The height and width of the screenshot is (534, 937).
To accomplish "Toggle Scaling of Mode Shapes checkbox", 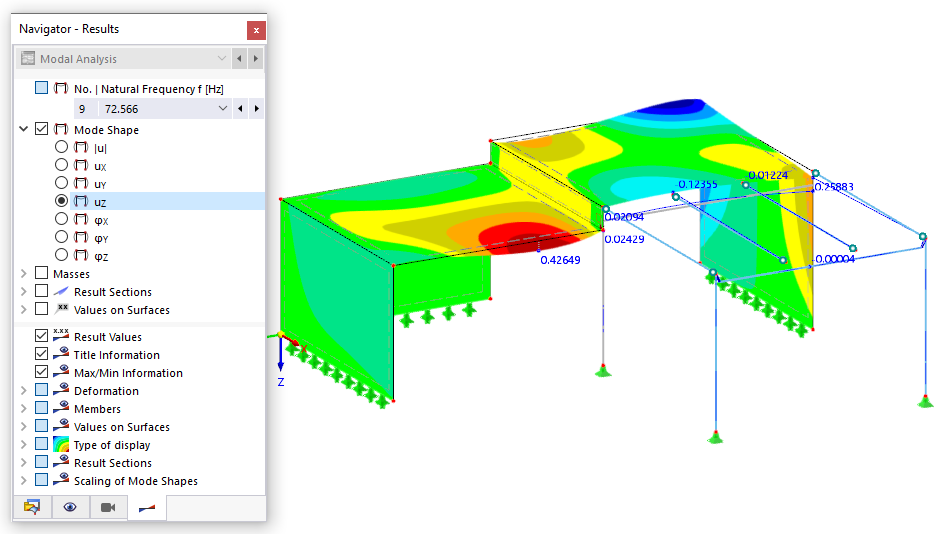I will [41, 480].
